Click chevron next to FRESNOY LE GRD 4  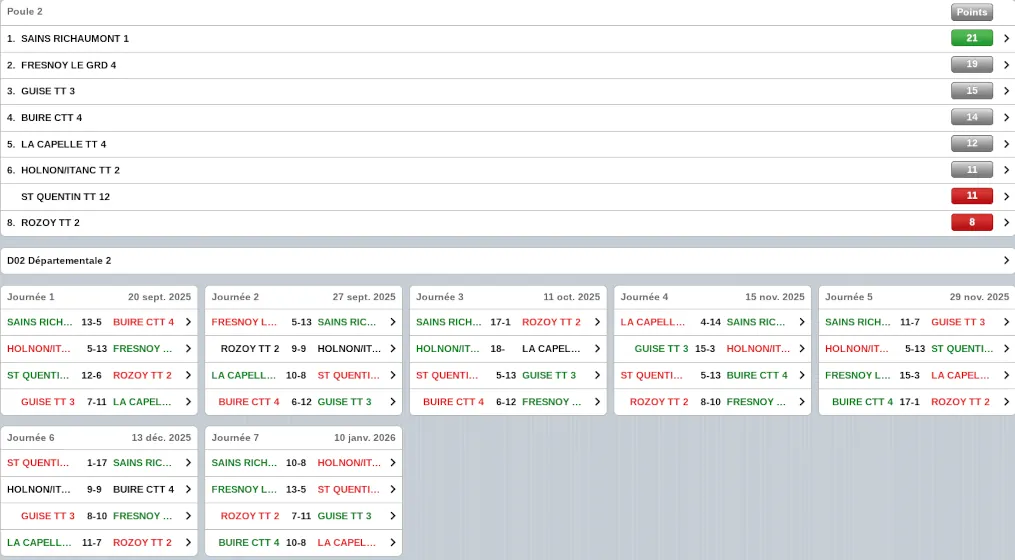[1006, 65]
